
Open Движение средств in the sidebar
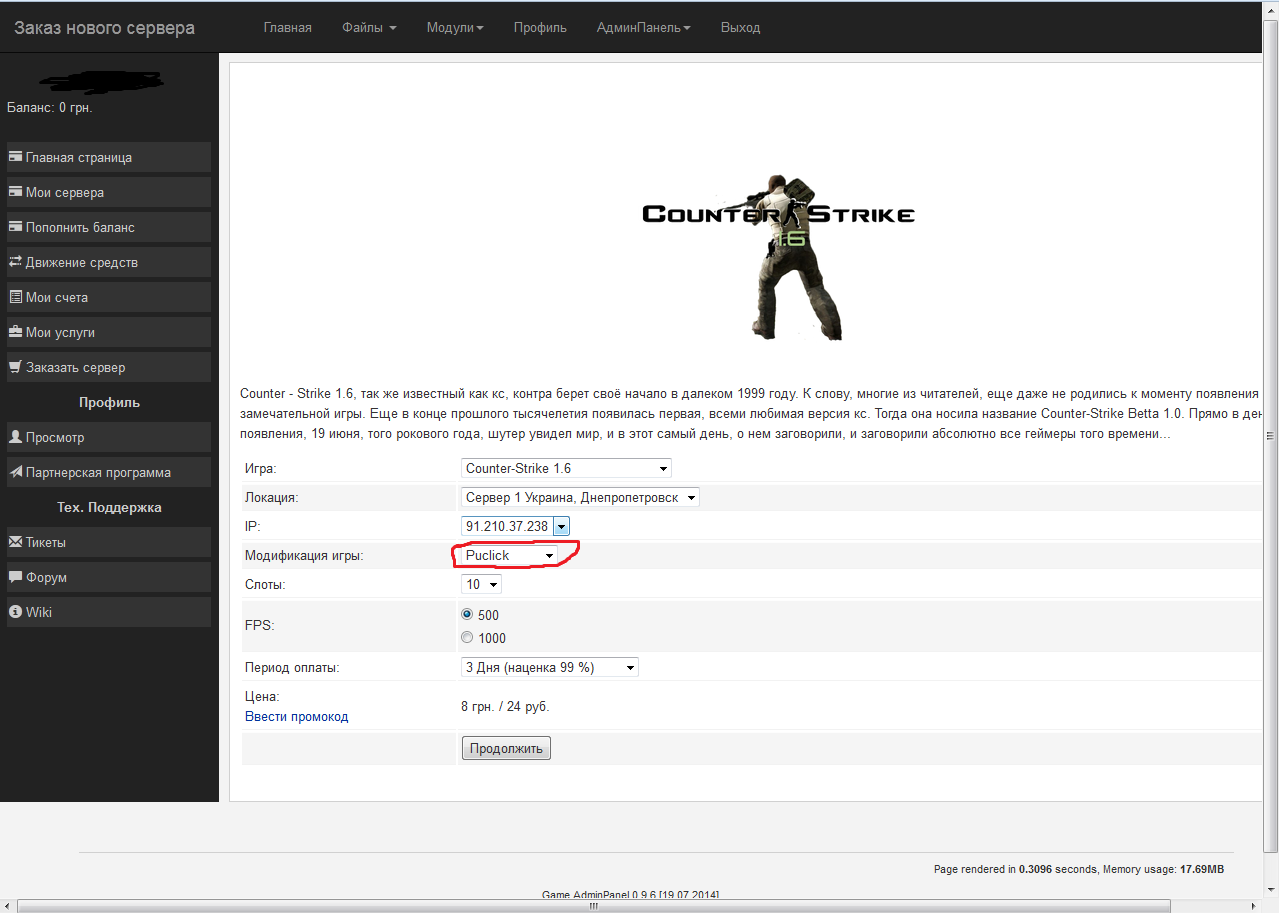tap(109, 262)
